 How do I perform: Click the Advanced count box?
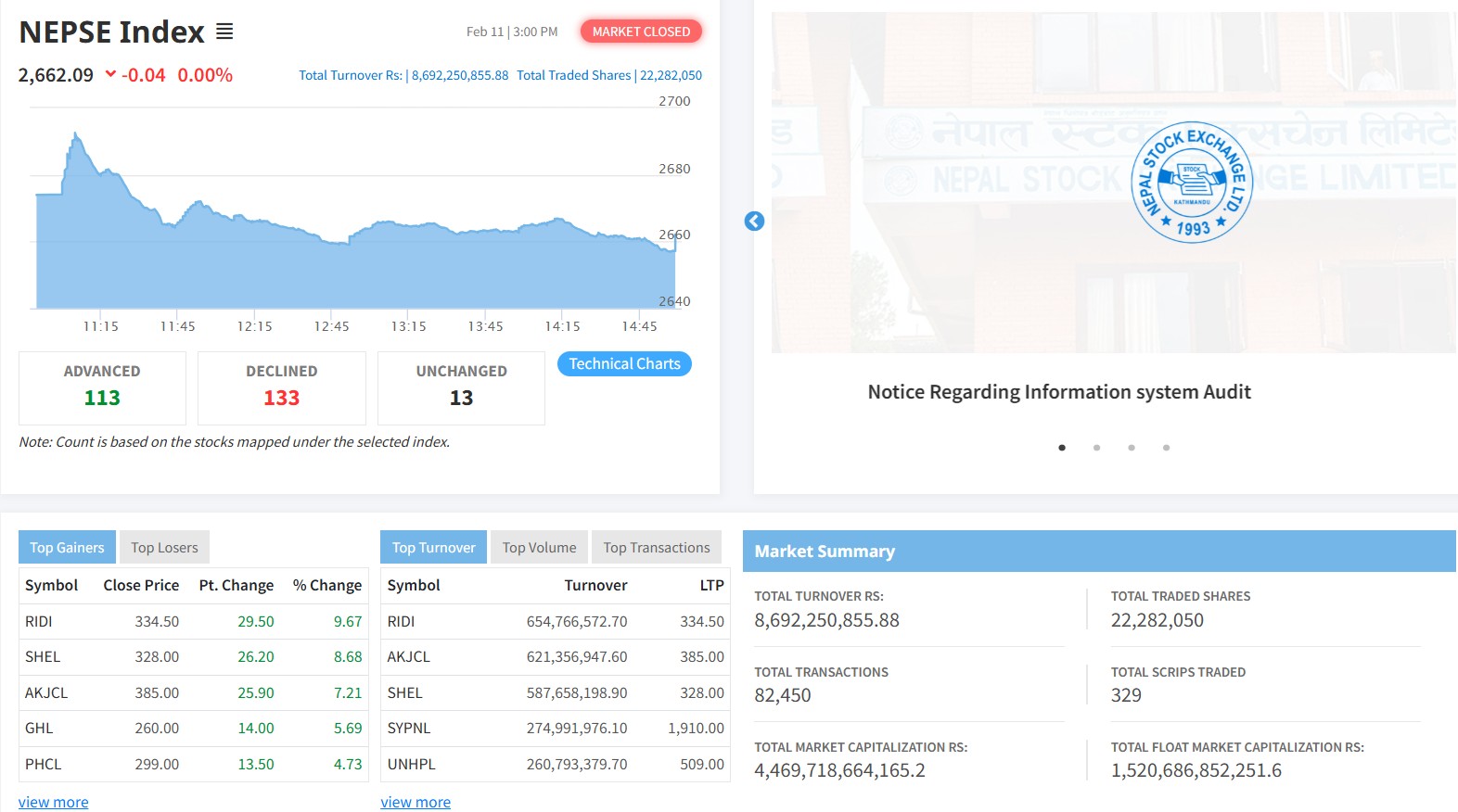pos(102,387)
